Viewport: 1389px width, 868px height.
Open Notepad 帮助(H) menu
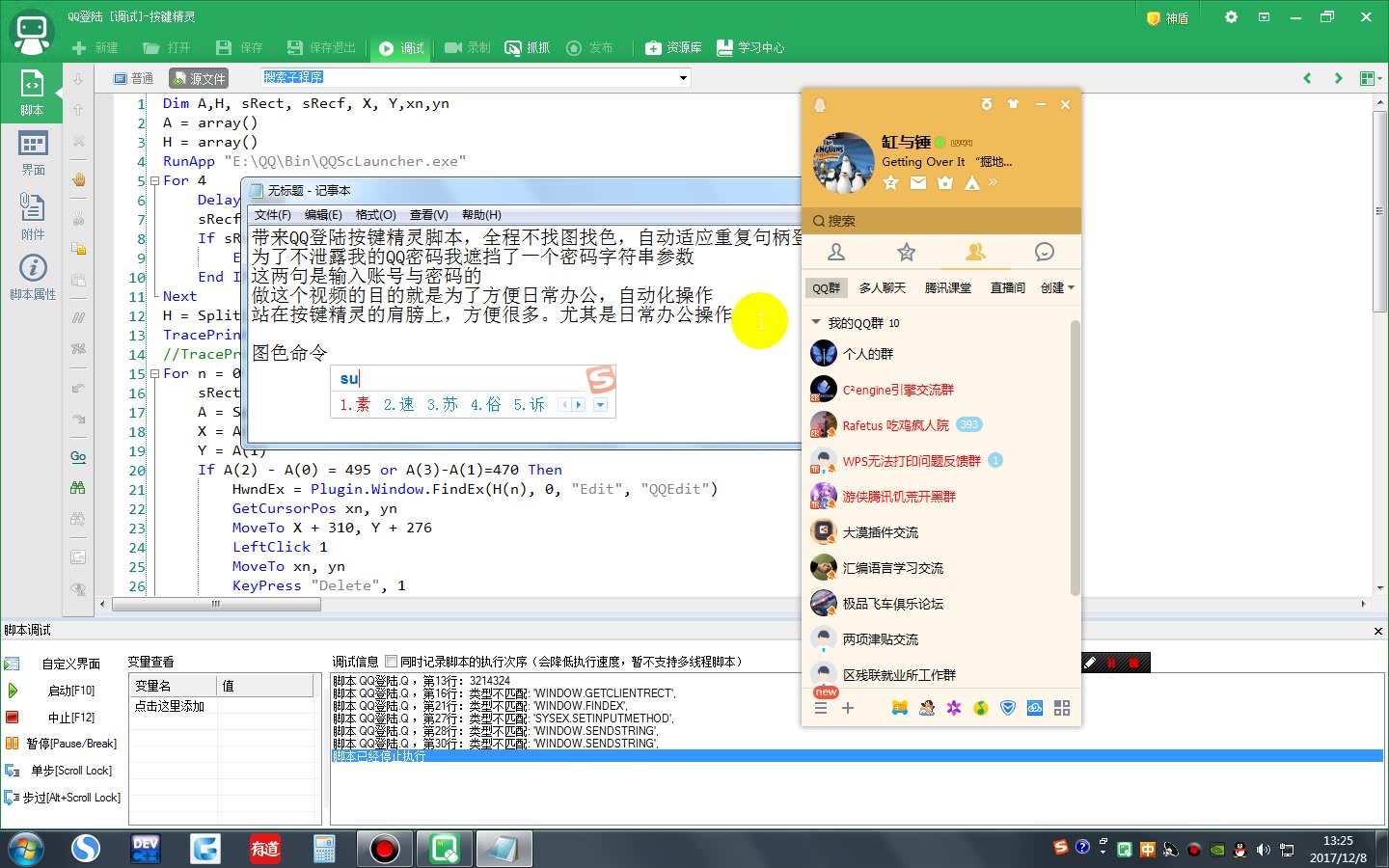(481, 215)
